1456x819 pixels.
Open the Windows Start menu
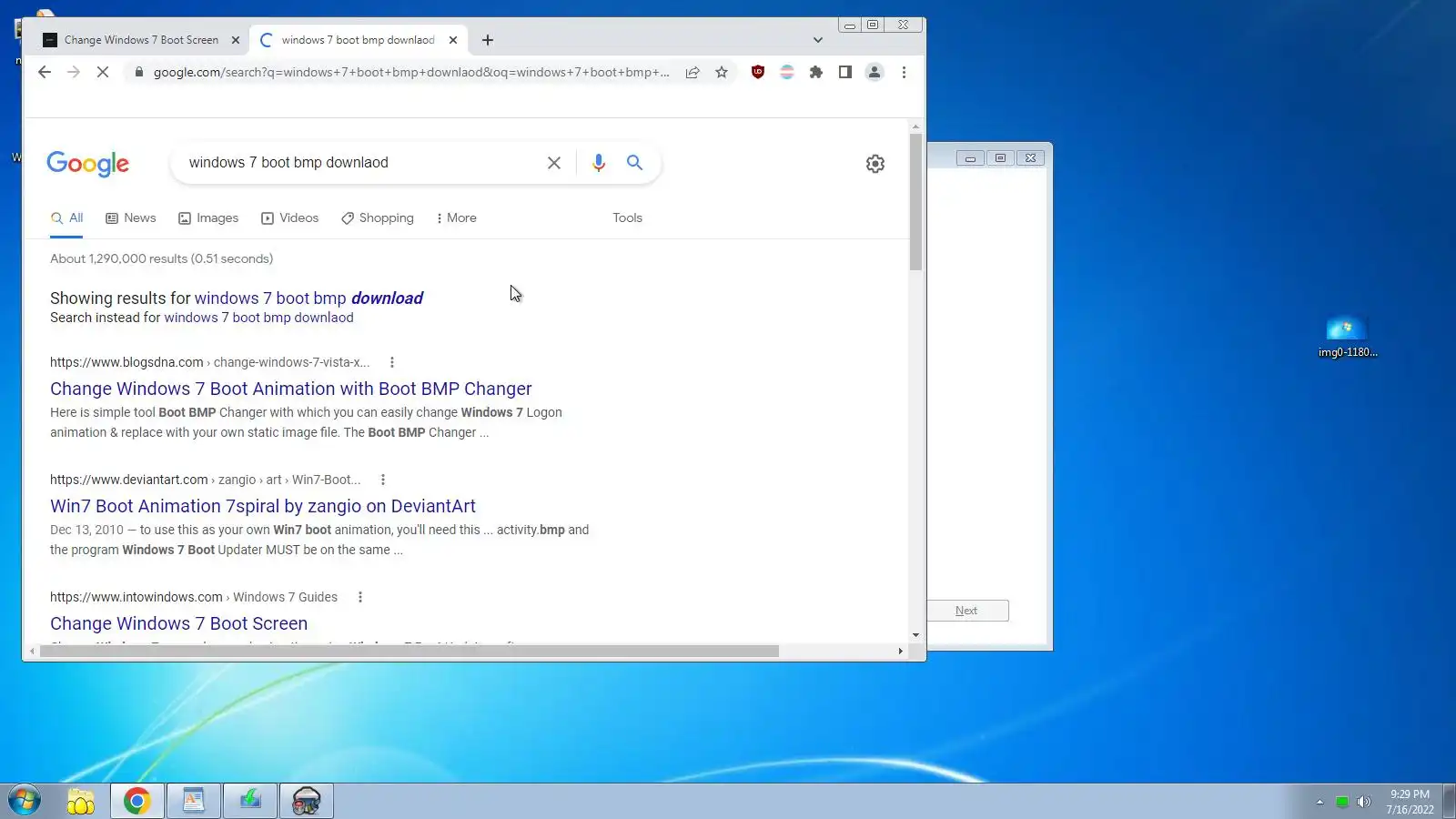pyautogui.click(x=25, y=801)
